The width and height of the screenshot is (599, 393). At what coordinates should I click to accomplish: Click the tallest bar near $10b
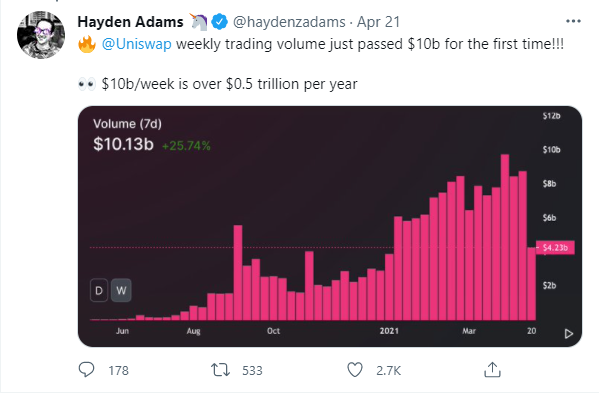coord(505,237)
